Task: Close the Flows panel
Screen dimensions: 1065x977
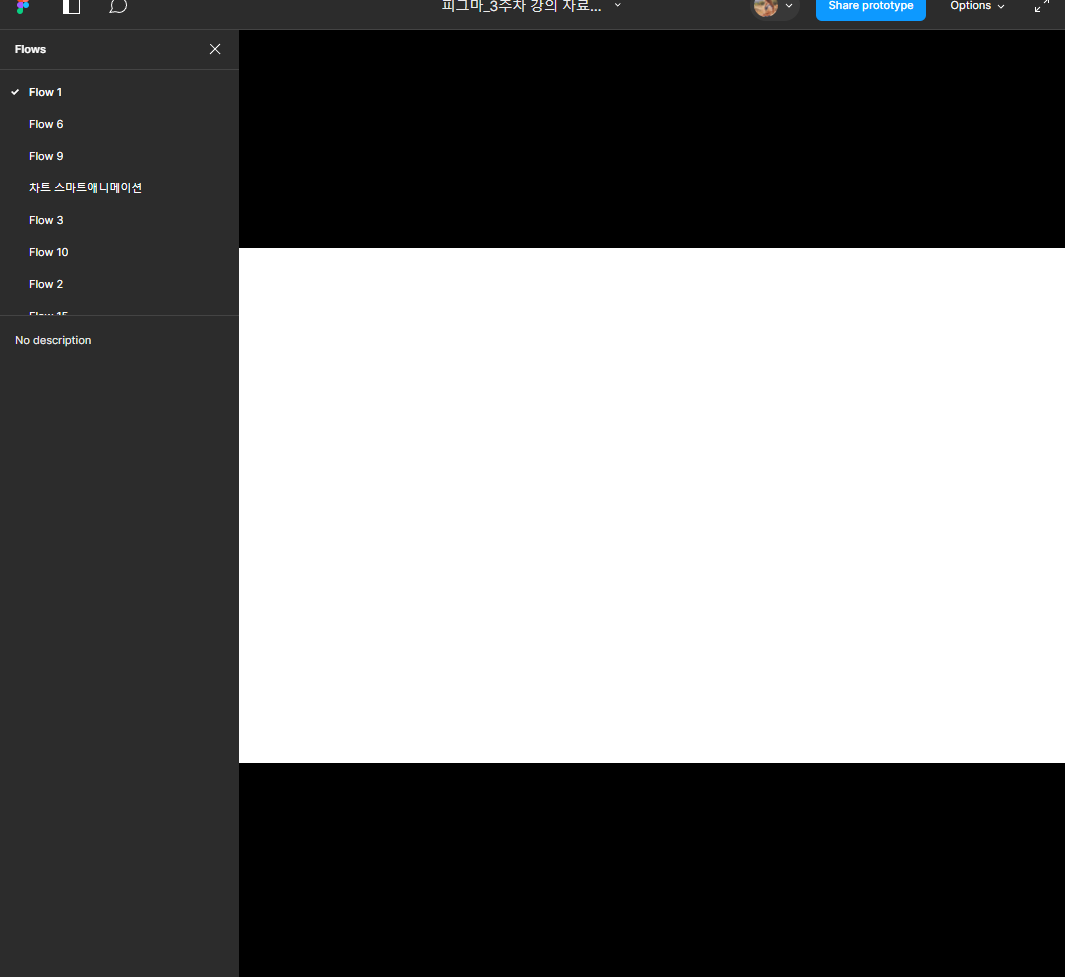Action: coord(215,49)
